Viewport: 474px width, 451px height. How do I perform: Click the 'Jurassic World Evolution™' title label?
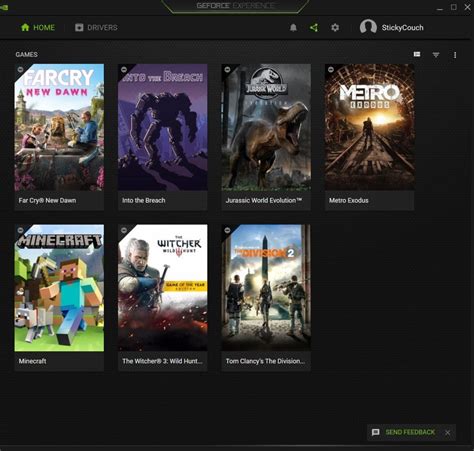click(264, 200)
